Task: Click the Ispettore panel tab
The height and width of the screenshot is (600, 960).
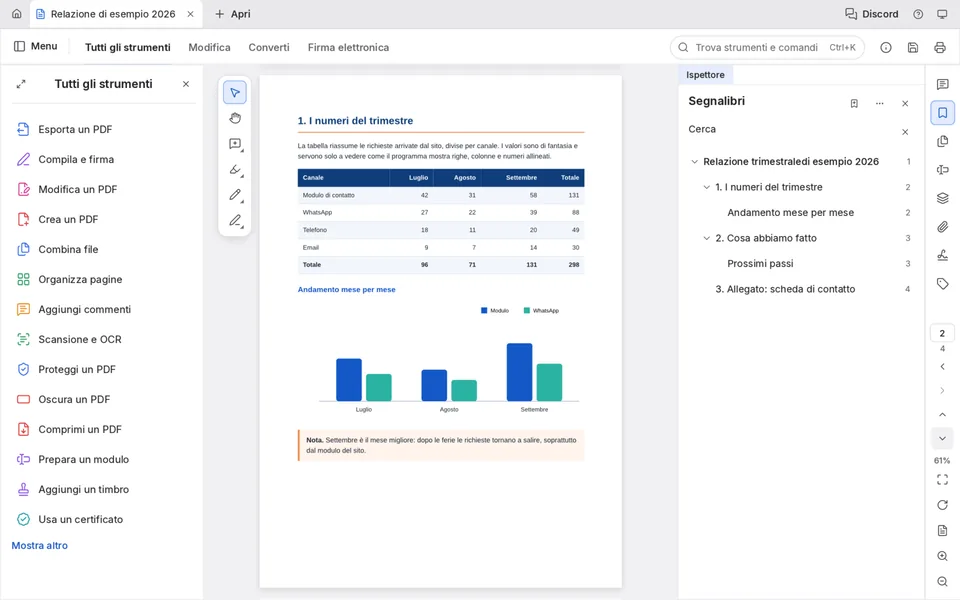Action: [705, 75]
